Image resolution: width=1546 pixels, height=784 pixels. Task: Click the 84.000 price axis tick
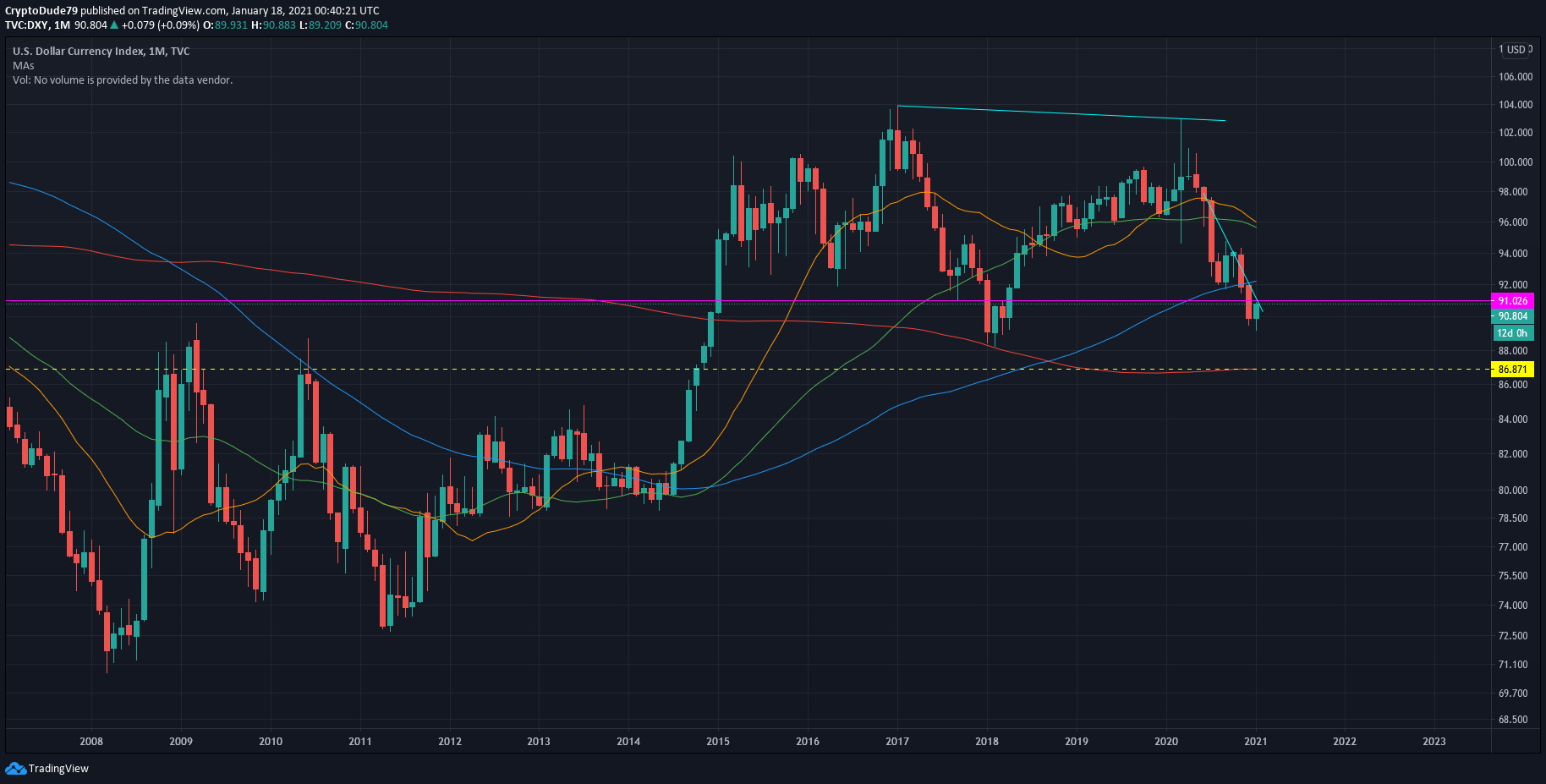tap(1513, 419)
